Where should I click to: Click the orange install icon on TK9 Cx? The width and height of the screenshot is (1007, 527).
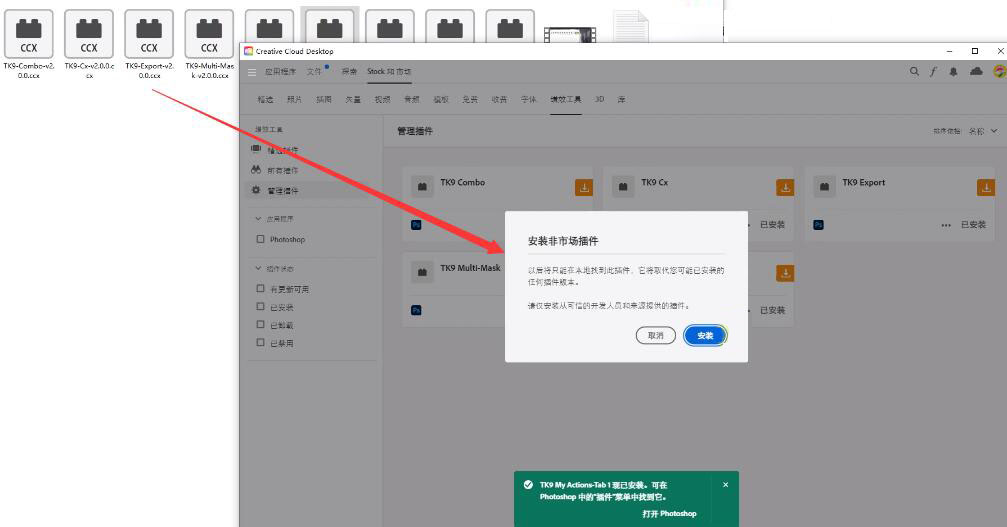[x=785, y=187]
